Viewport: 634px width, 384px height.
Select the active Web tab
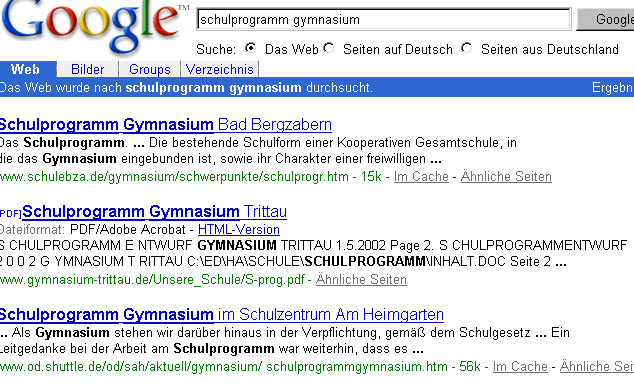coord(25,69)
